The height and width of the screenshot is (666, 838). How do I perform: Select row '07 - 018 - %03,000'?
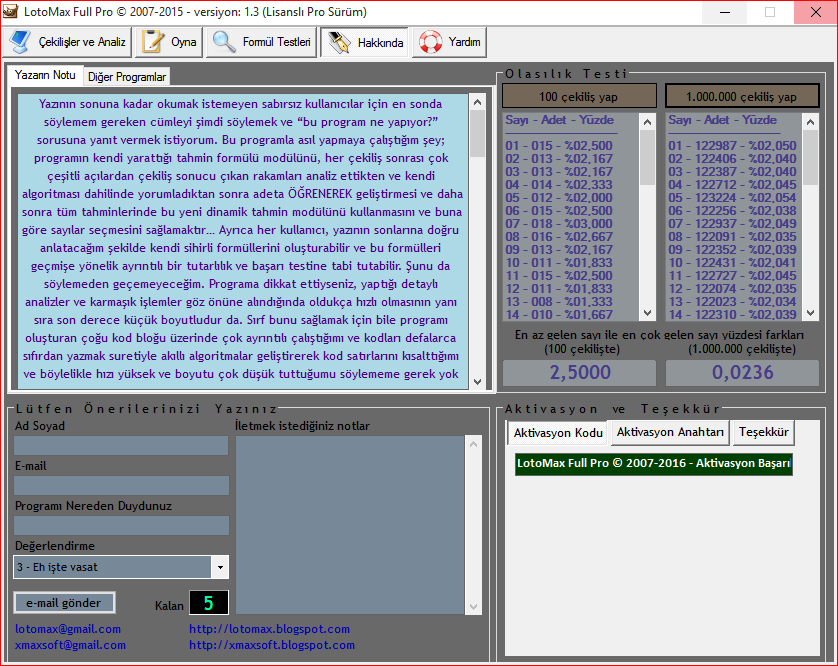(x=559, y=223)
